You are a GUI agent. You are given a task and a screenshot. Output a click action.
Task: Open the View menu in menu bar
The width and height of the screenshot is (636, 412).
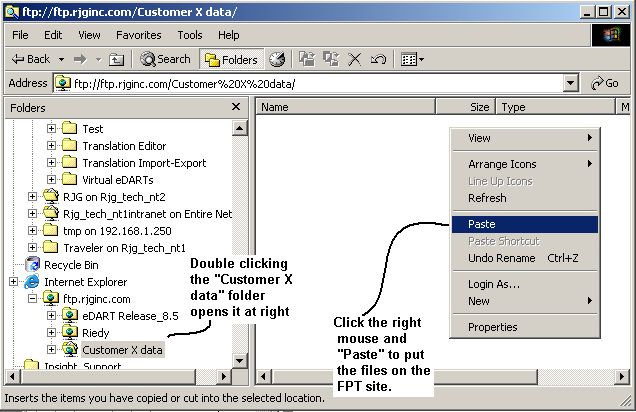(x=89, y=35)
